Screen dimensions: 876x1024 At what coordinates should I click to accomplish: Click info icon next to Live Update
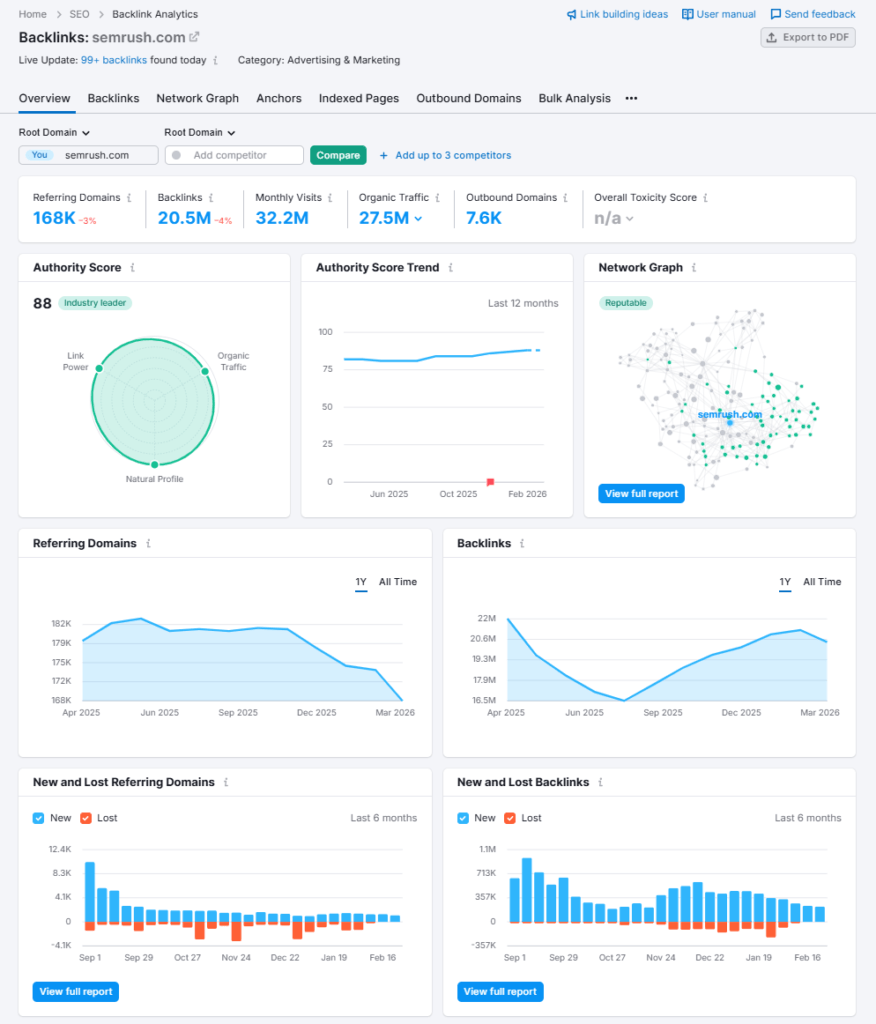[216, 60]
